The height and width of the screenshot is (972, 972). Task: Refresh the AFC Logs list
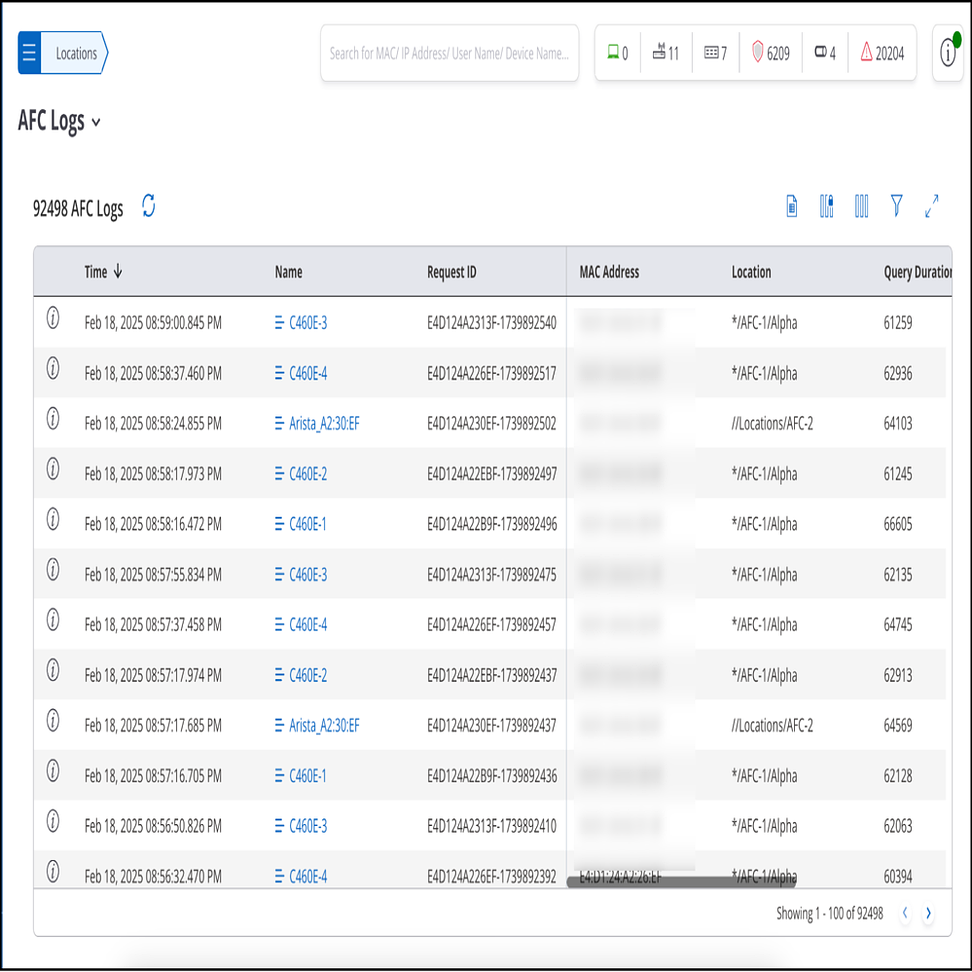click(148, 206)
